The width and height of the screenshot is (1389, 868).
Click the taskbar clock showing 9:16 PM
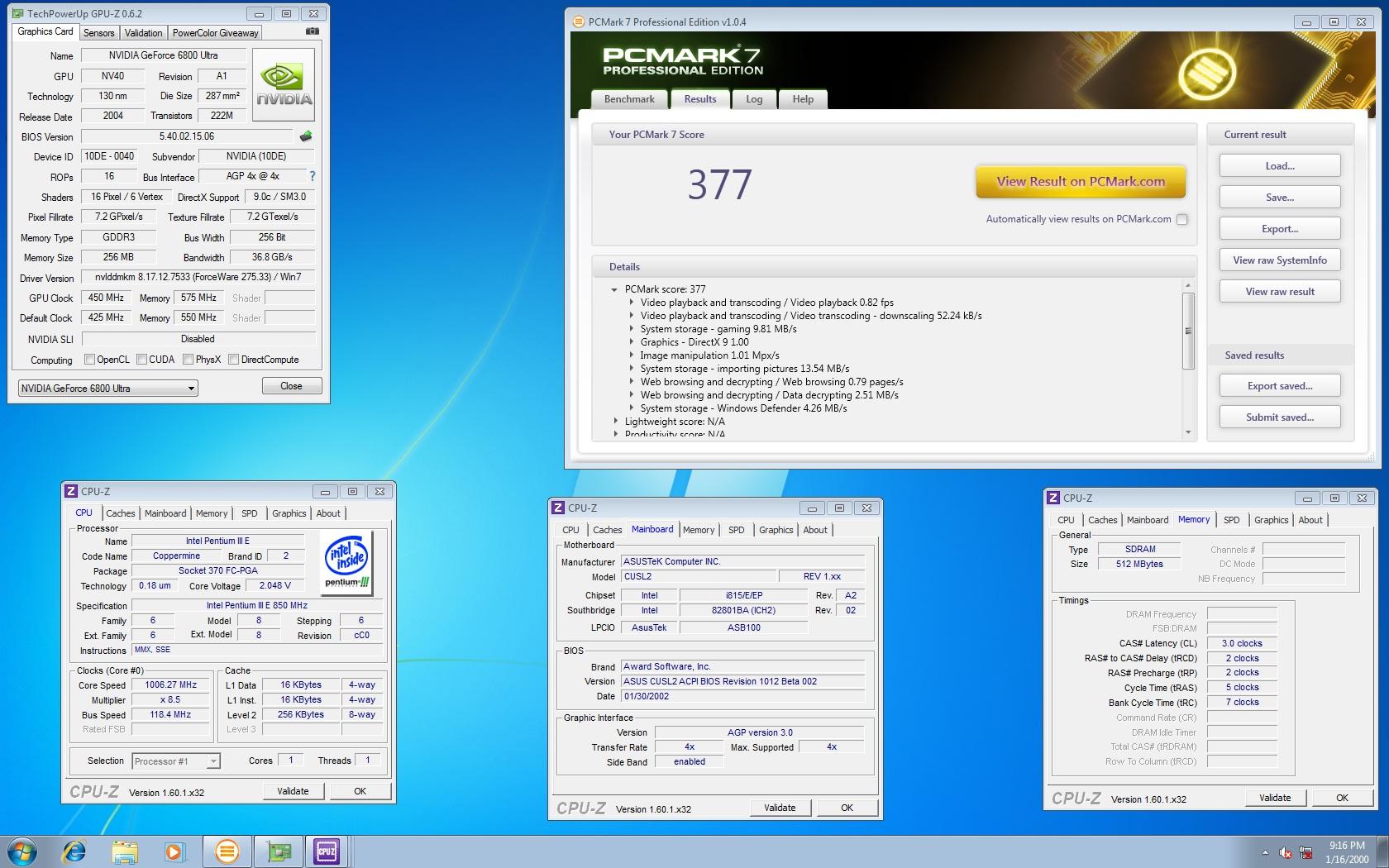pos(1347,852)
